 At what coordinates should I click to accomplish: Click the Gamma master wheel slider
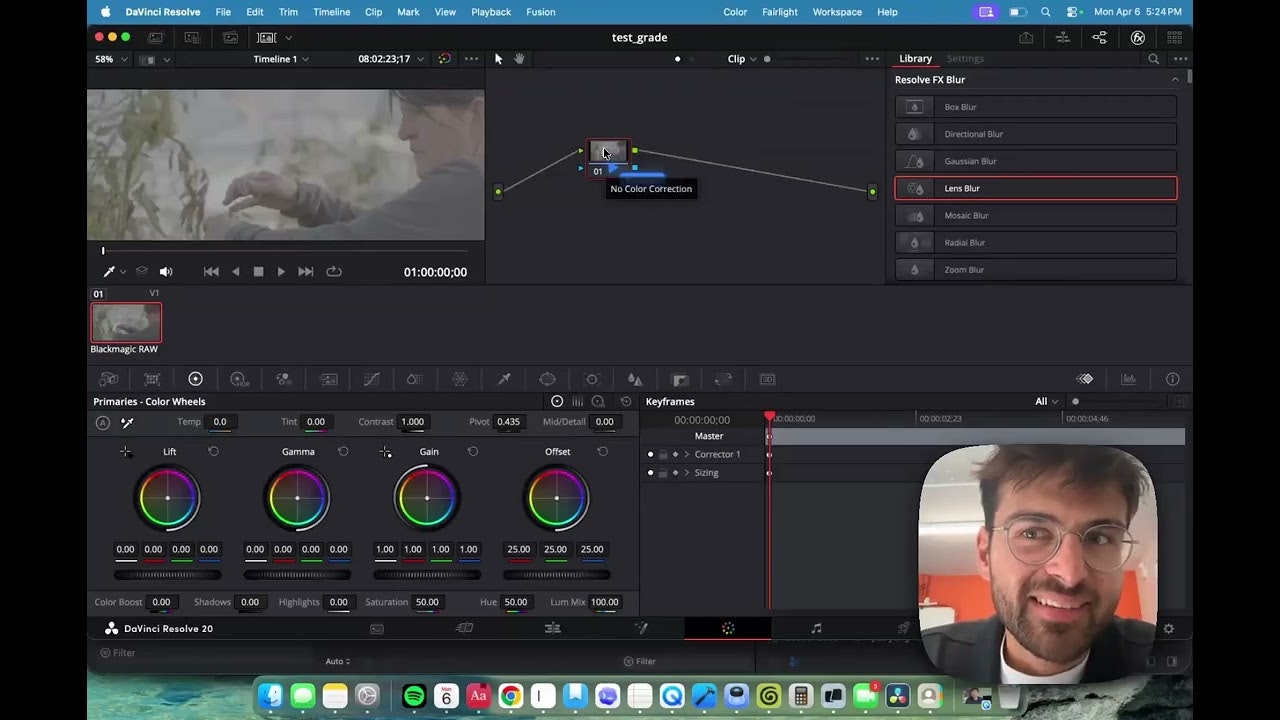tap(297, 575)
